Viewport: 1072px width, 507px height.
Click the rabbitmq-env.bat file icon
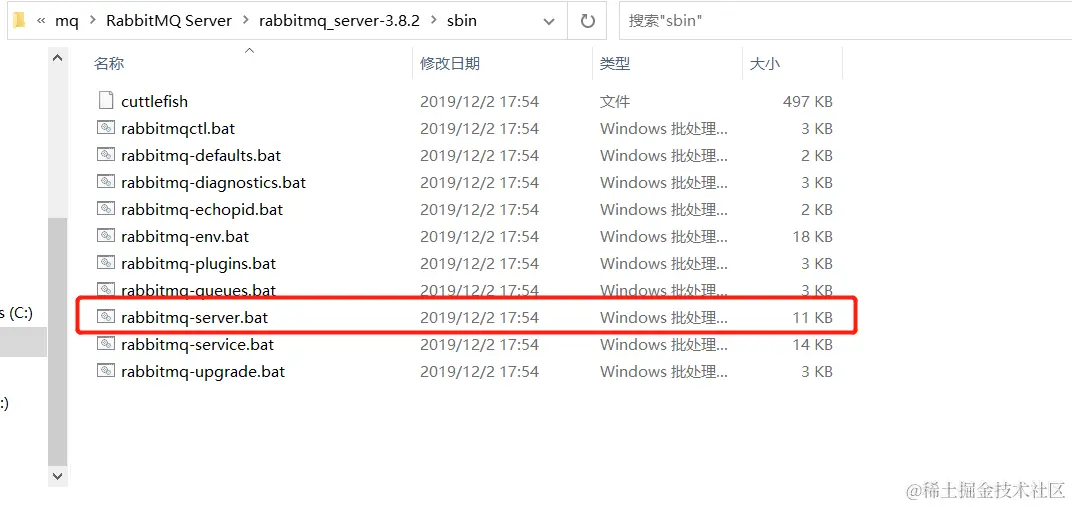click(x=105, y=236)
